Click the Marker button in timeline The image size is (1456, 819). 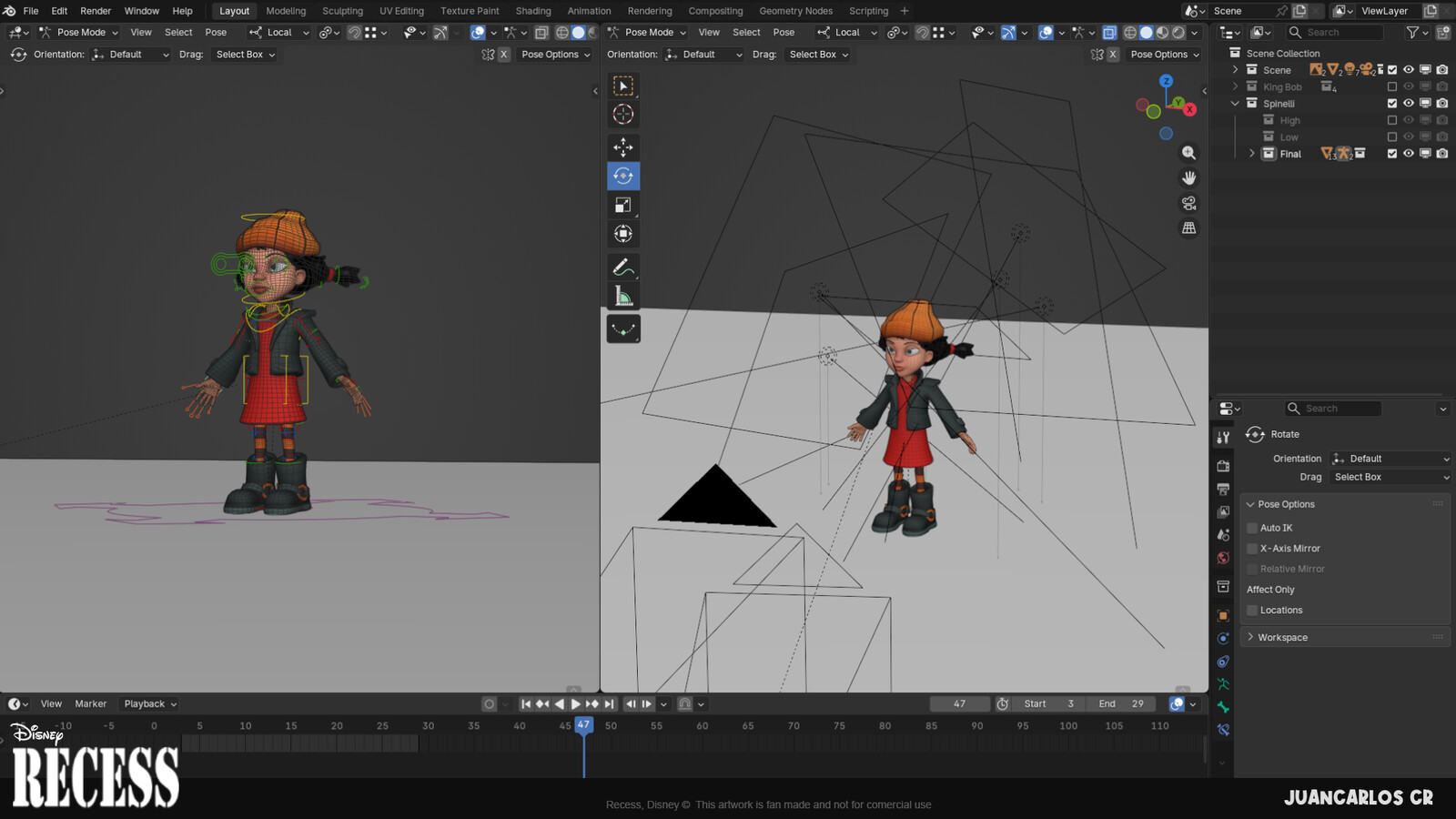90,703
